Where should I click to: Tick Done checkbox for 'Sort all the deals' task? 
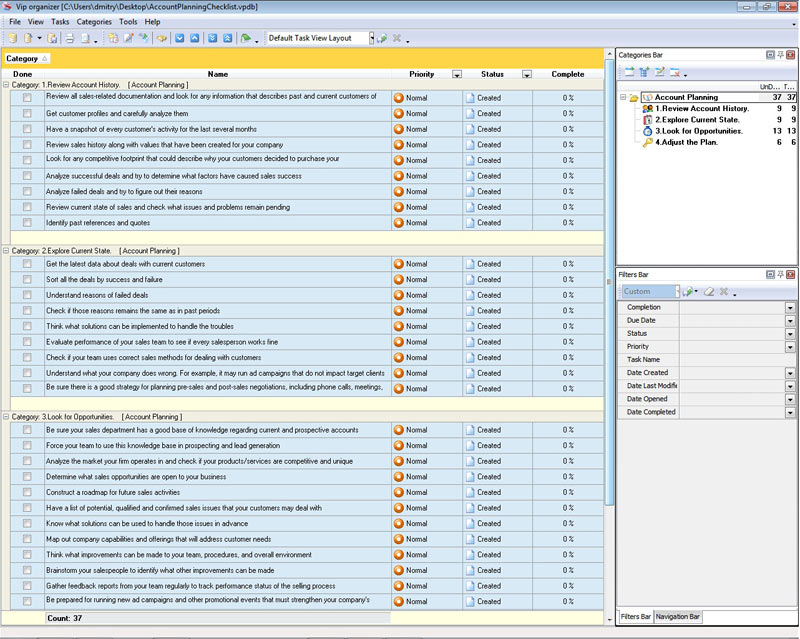pyautogui.click(x=27, y=280)
